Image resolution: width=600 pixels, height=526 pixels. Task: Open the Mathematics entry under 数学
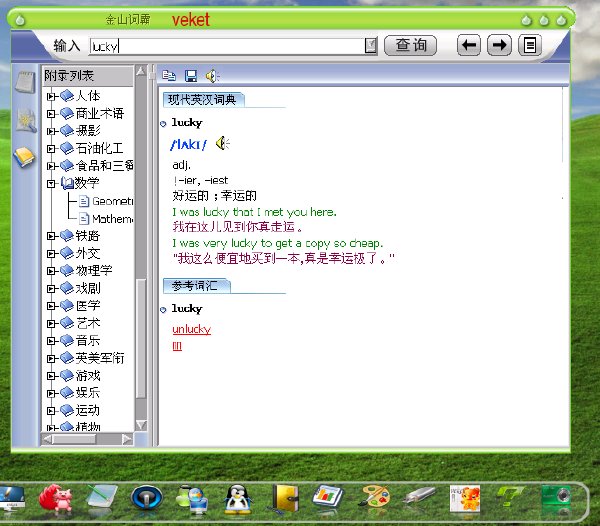pyautogui.click(x=106, y=219)
